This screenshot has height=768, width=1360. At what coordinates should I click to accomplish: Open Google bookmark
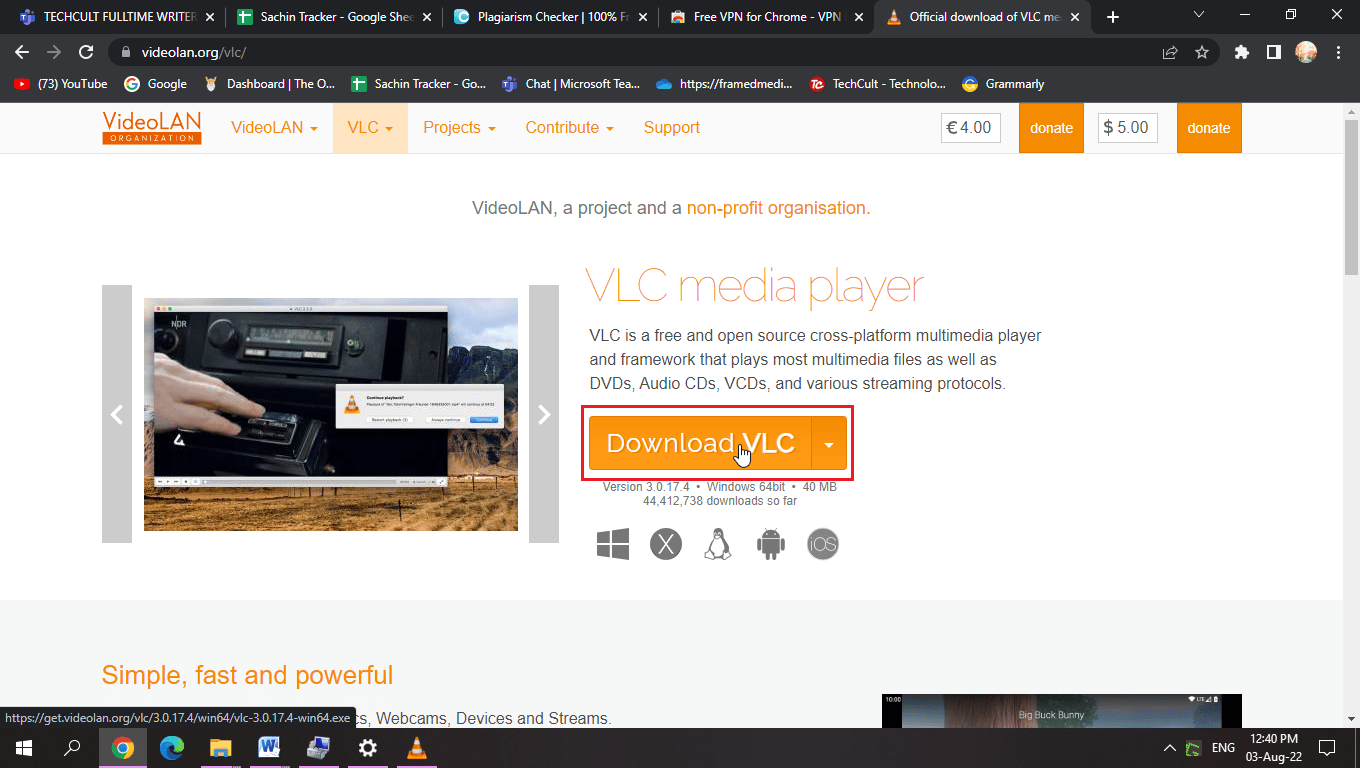tap(156, 84)
